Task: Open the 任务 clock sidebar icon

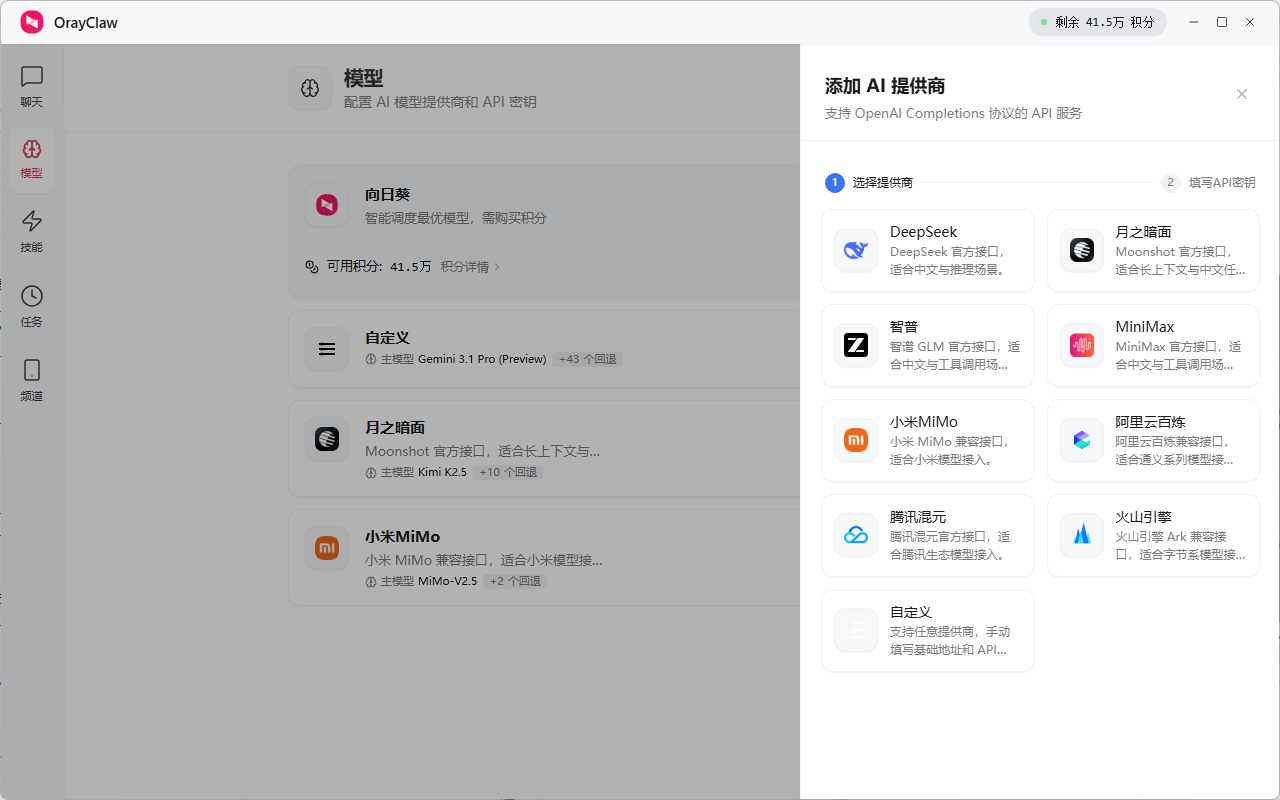Action: pos(32,296)
